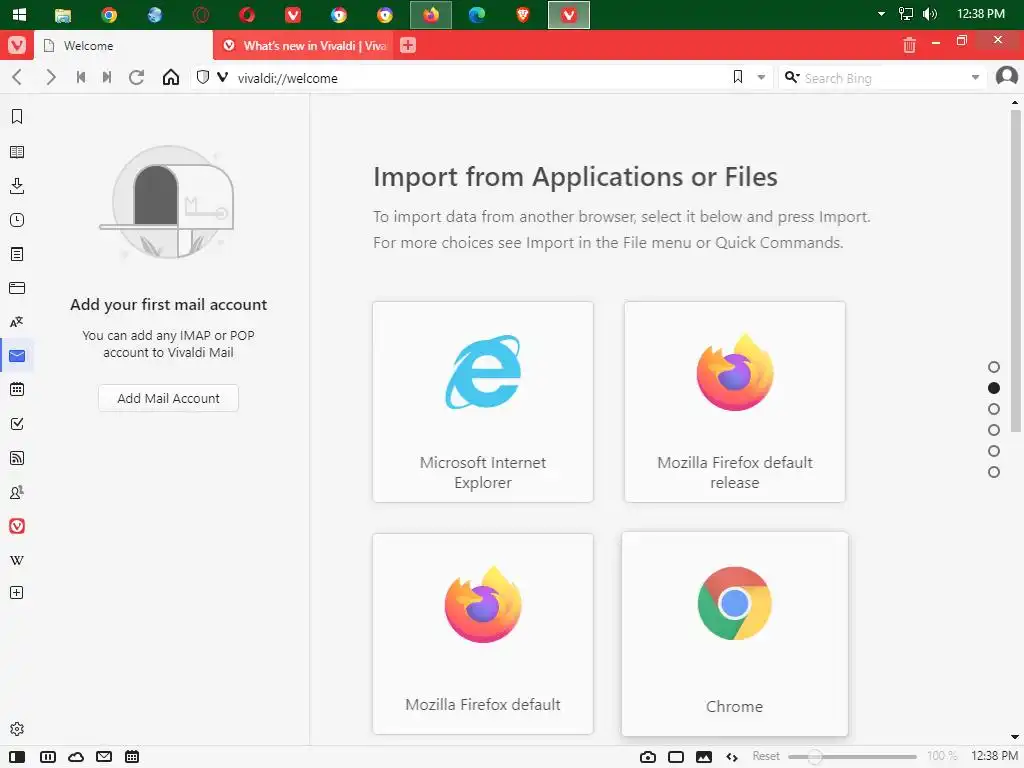Screen dimensions: 1024x768
Task: Open the Contacts panel
Action: (x=17, y=492)
